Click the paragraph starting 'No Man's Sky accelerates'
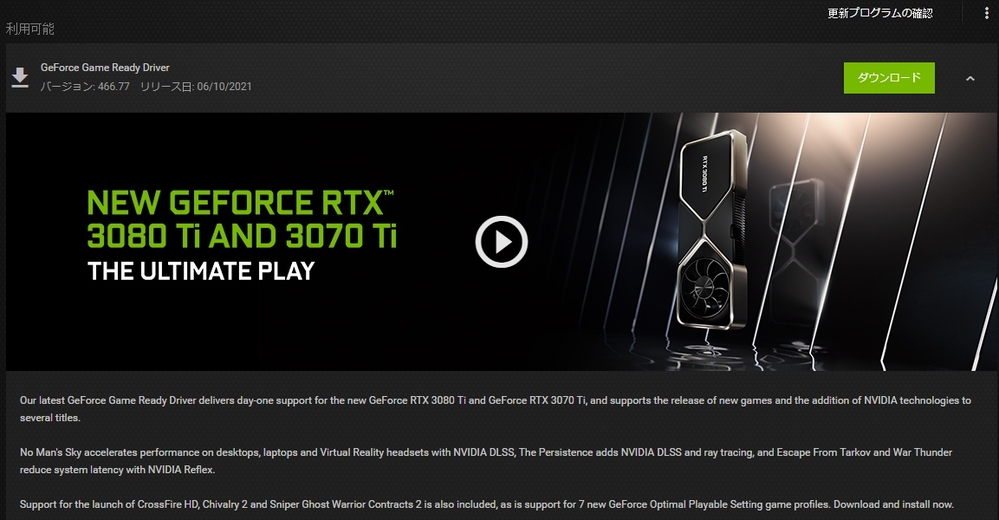The width and height of the screenshot is (999, 520). click(x=485, y=461)
